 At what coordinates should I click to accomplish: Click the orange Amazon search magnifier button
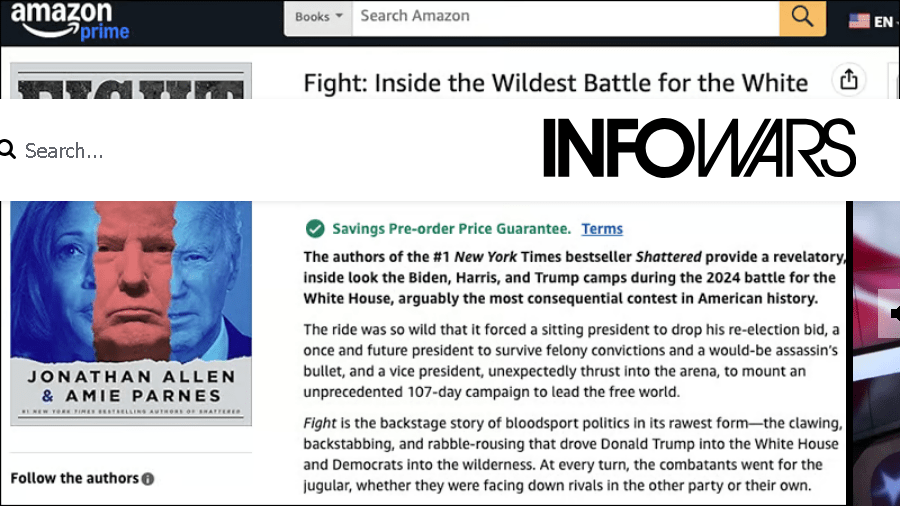[802, 17]
